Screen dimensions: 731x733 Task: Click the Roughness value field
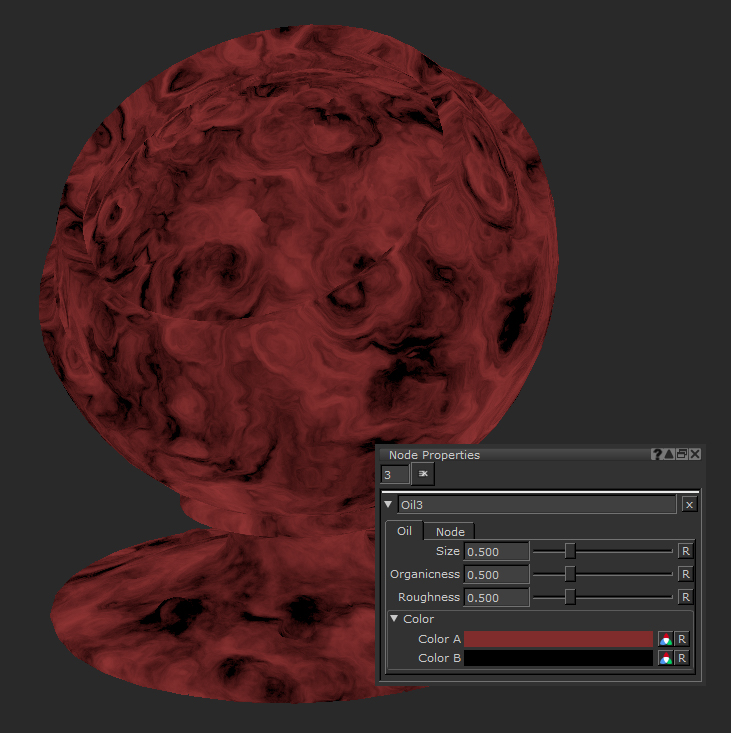[496, 597]
